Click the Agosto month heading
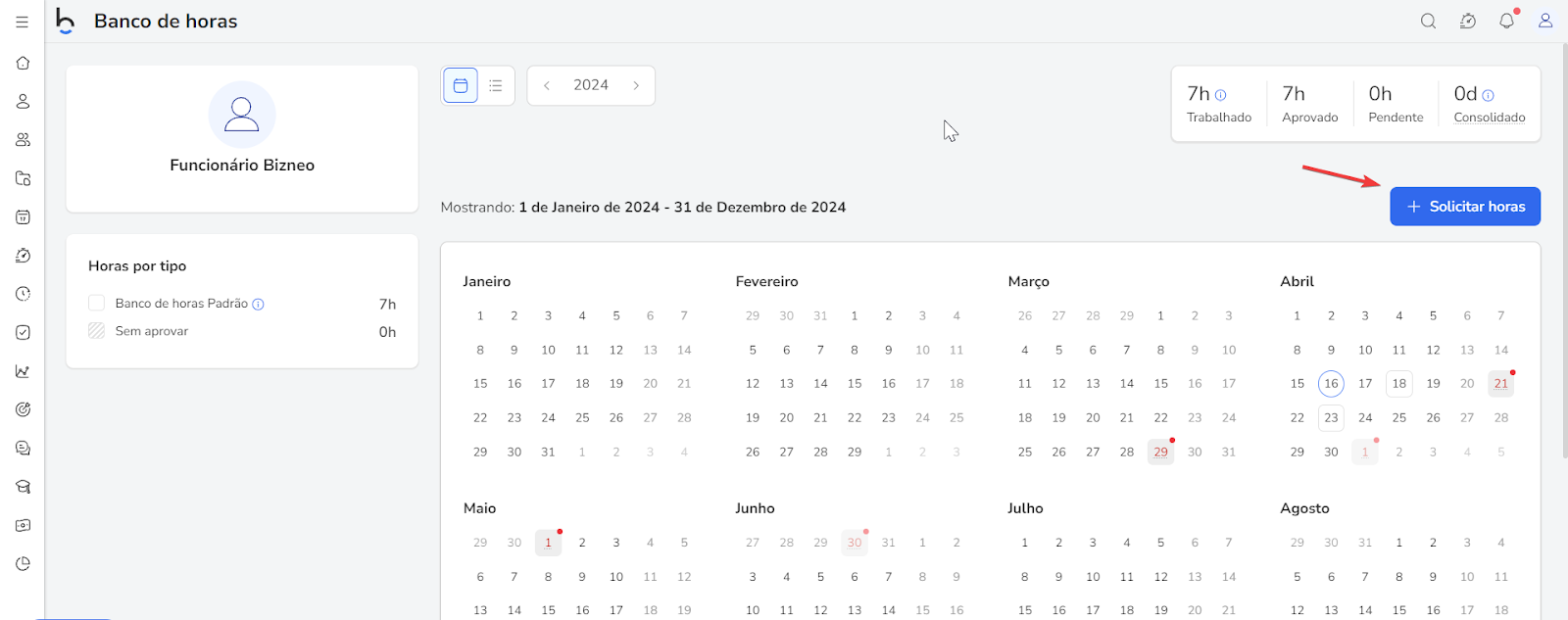Image resolution: width=1568 pixels, height=620 pixels. 1304,508
